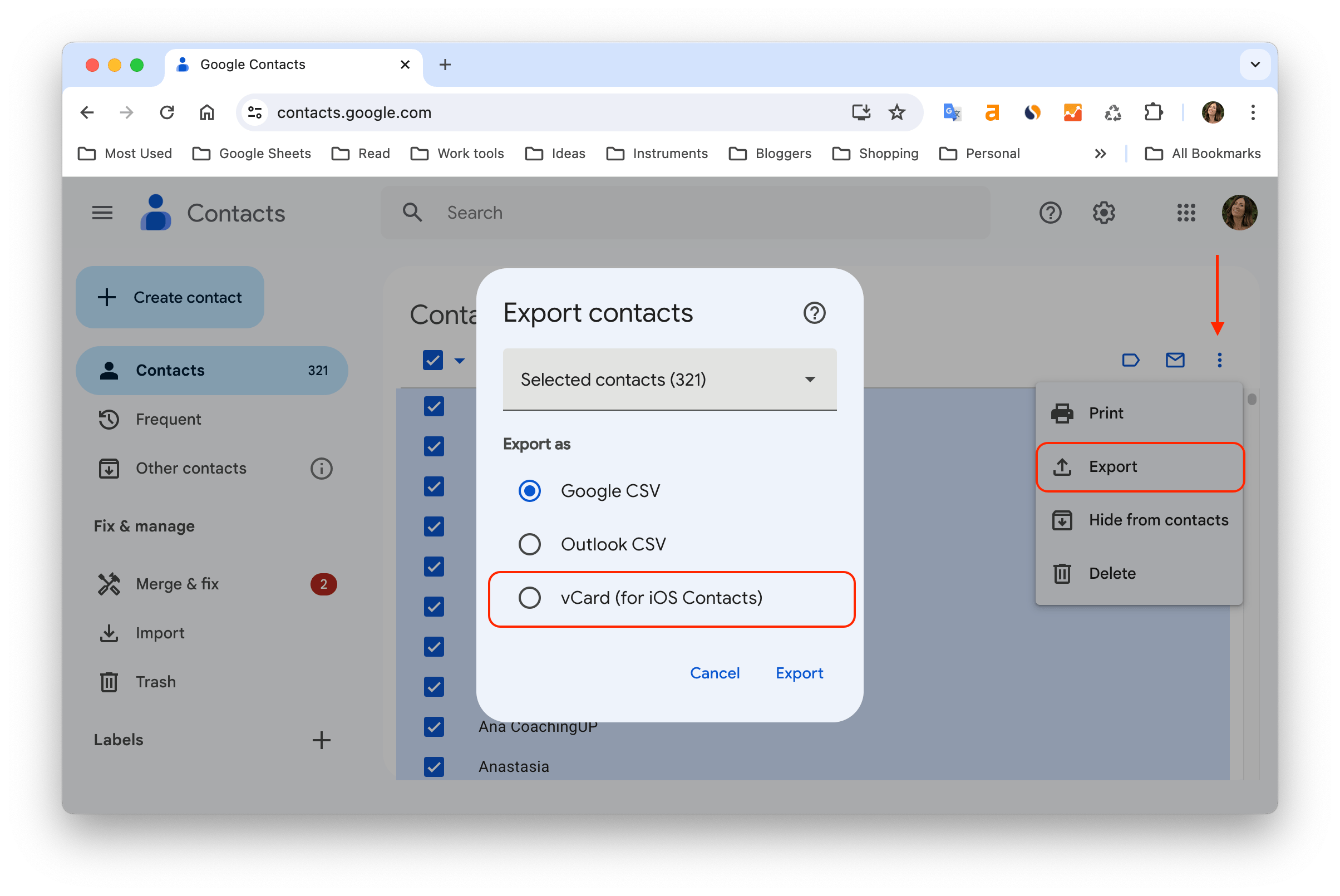
Task: Open the tab search dropdown
Action: 1255,65
